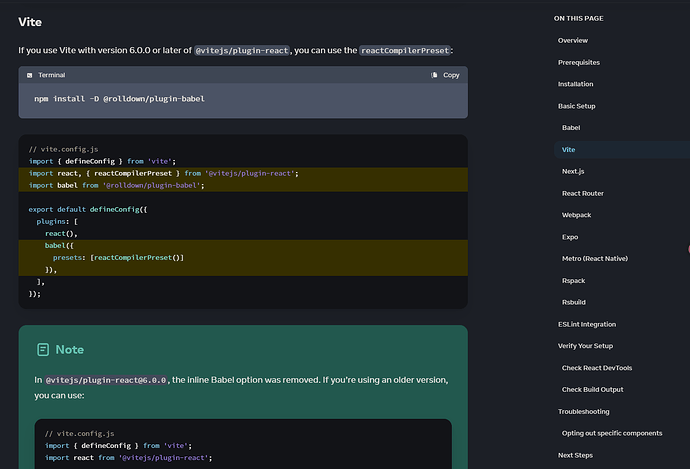Click first // vite.config.js comment line

63,149
